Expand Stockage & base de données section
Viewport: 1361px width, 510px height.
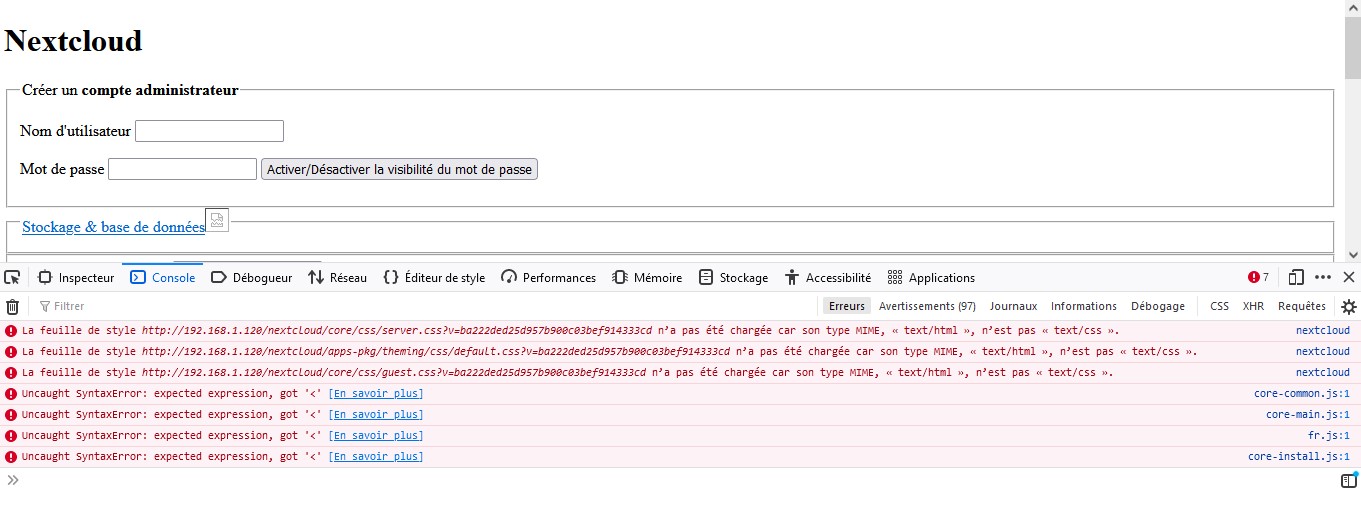click(x=113, y=227)
